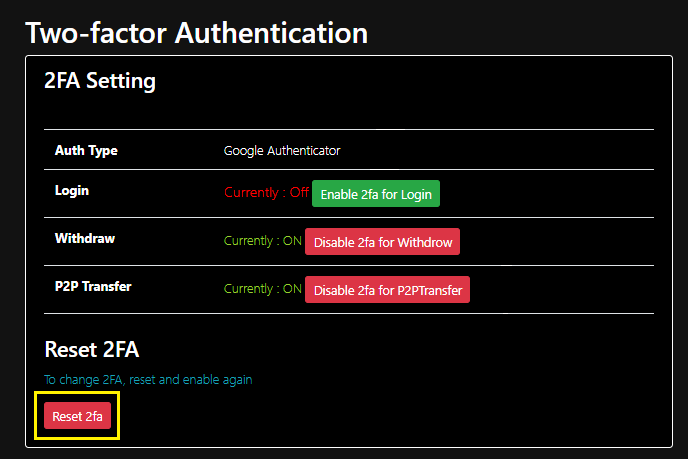Click empty area right of Google Authenticator

pyautogui.click(x=500, y=151)
